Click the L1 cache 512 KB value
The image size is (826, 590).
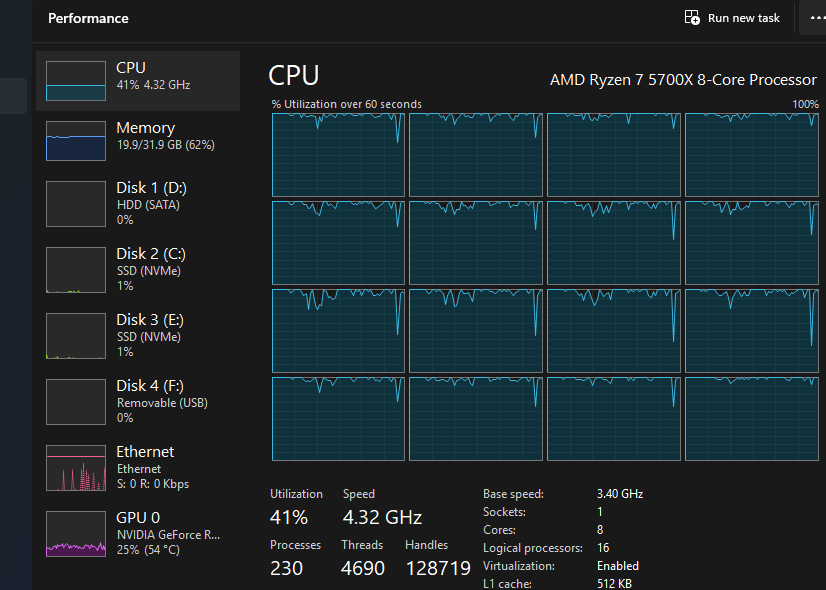[x=614, y=583]
